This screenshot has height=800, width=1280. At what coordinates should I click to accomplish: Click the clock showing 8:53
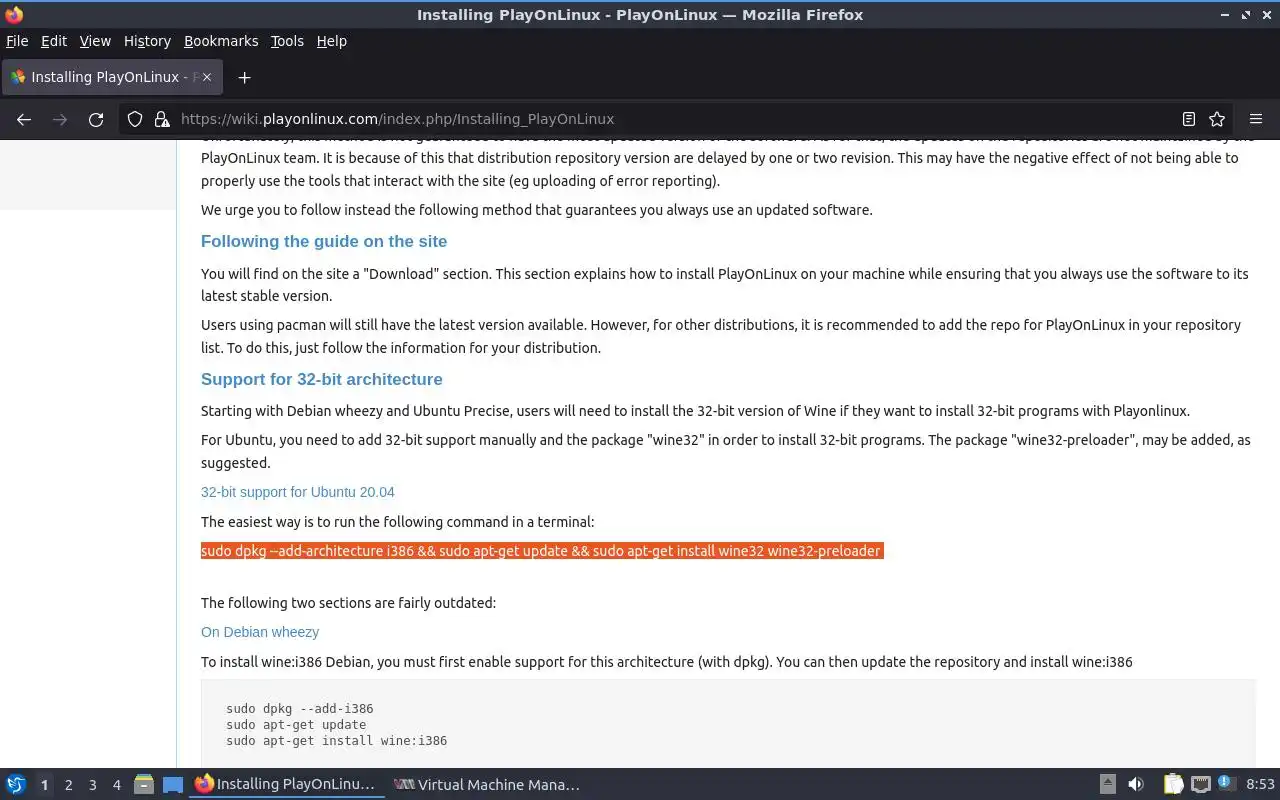(1260, 784)
